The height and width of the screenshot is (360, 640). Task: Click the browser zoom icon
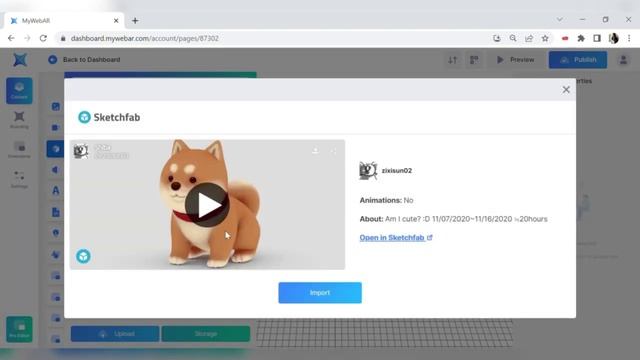pyautogui.click(x=513, y=38)
